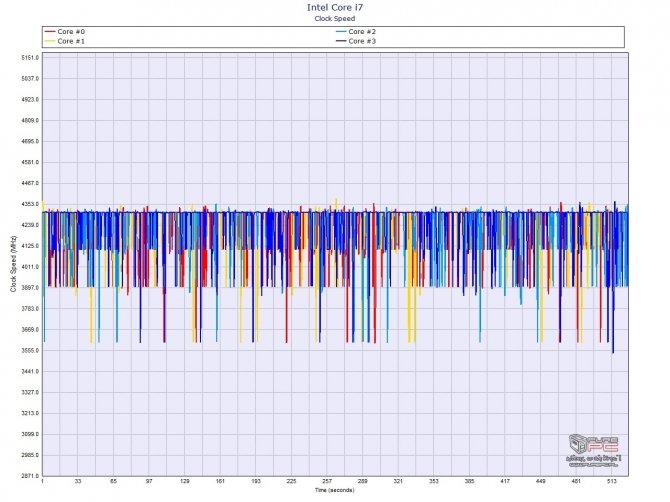Click the 3897.0 y-axis value
670x502 pixels.
click(x=30, y=288)
